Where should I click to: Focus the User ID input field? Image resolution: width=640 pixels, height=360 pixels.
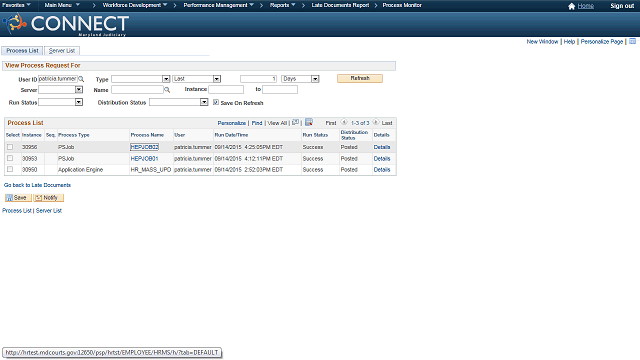[x=58, y=79]
